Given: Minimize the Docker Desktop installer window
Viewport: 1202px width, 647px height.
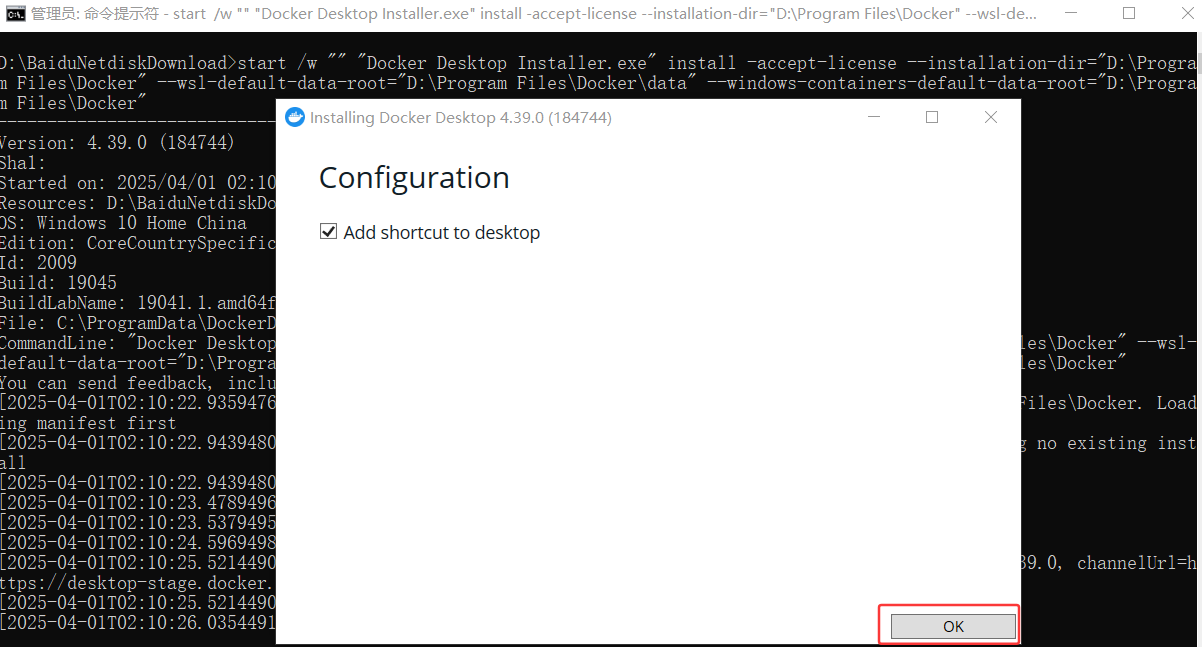Looking at the screenshot, I should 874,117.
